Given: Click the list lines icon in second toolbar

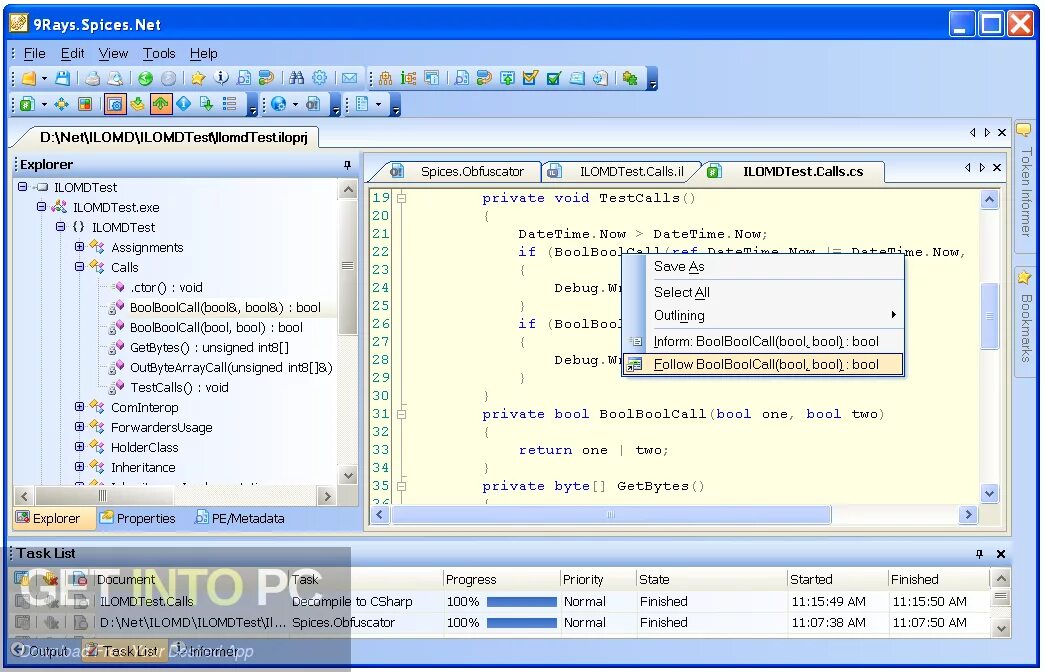Looking at the screenshot, I should 229,104.
